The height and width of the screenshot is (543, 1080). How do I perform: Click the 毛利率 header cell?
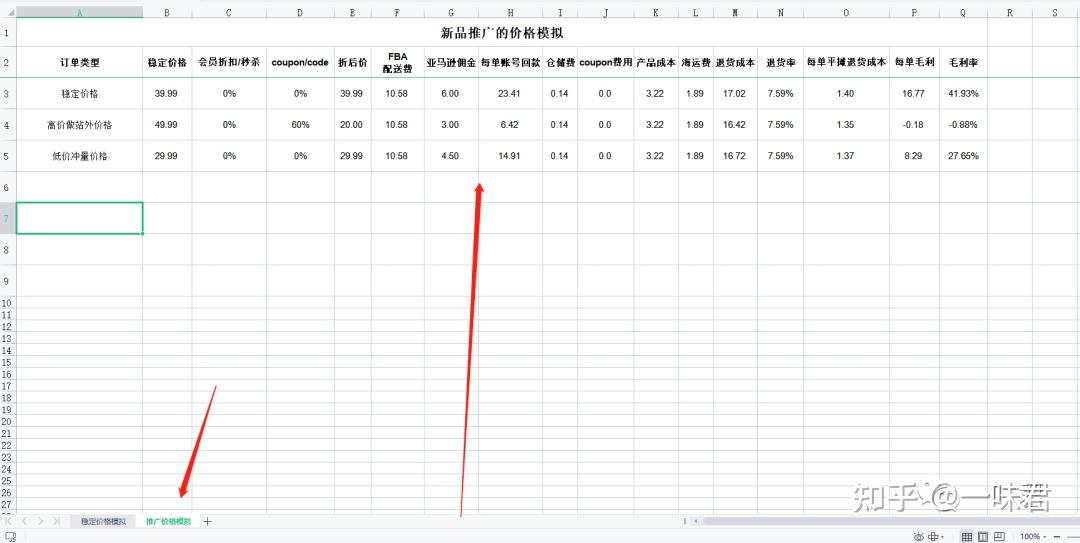[x=963, y=62]
